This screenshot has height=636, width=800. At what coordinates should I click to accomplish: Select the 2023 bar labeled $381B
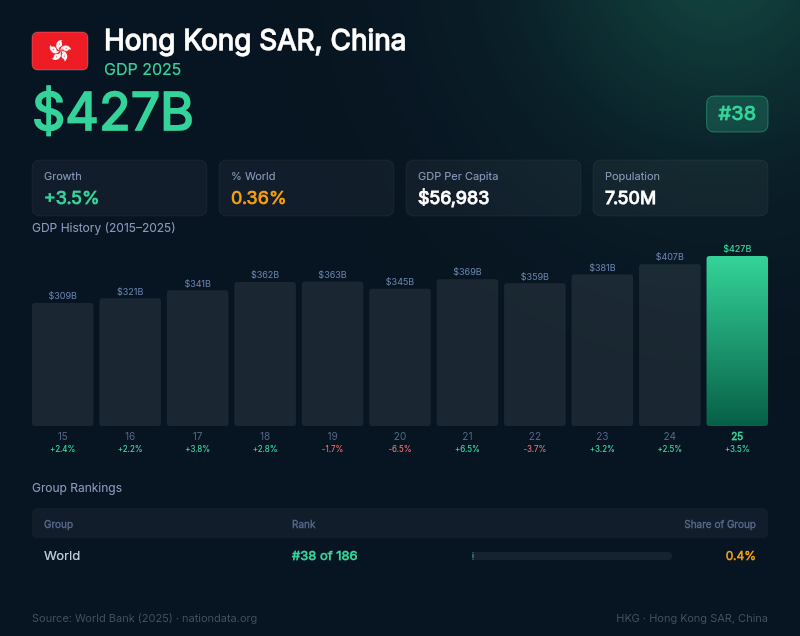click(602, 350)
